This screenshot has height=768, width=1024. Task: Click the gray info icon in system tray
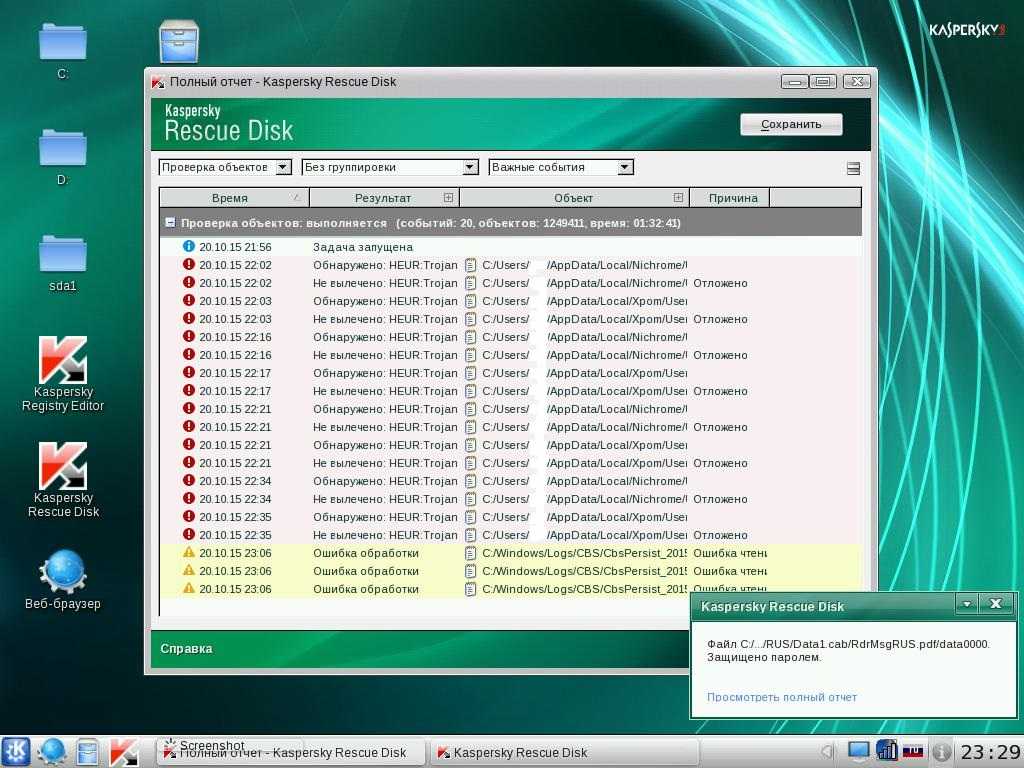click(x=940, y=752)
